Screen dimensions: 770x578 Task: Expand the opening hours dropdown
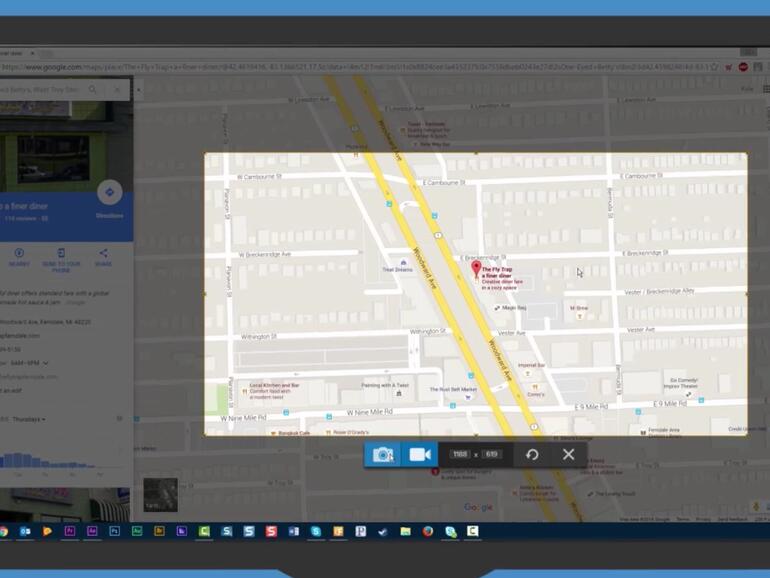pos(45,362)
